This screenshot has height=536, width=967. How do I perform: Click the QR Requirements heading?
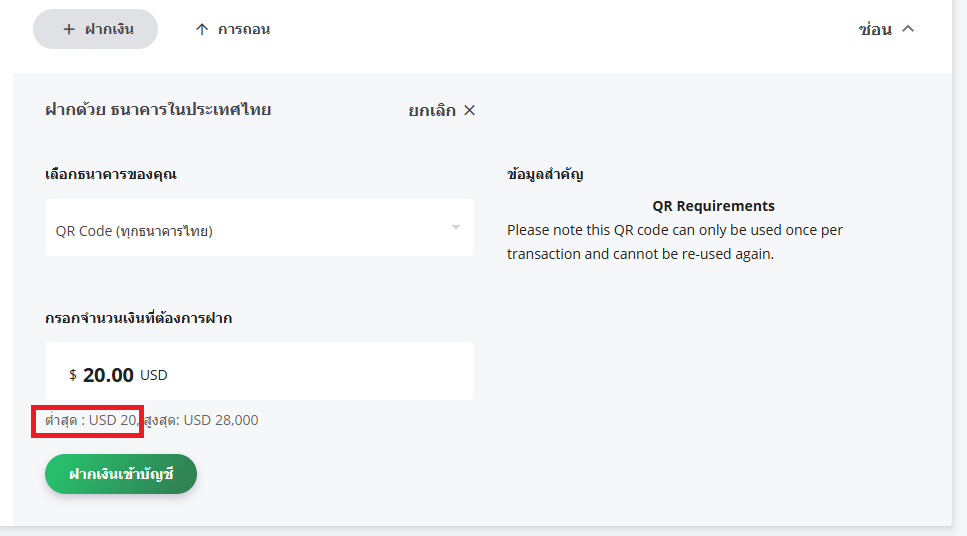click(x=713, y=206)
